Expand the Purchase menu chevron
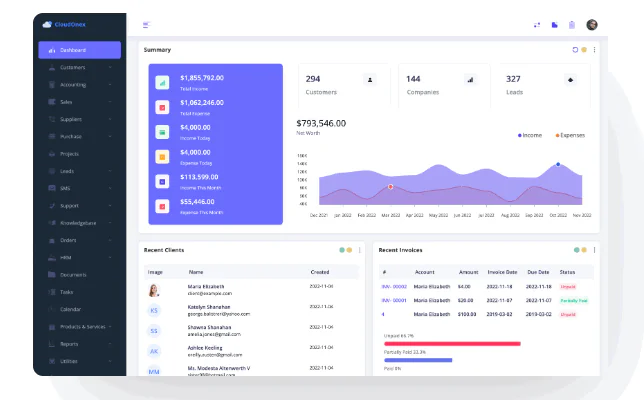 coord(110,136)
